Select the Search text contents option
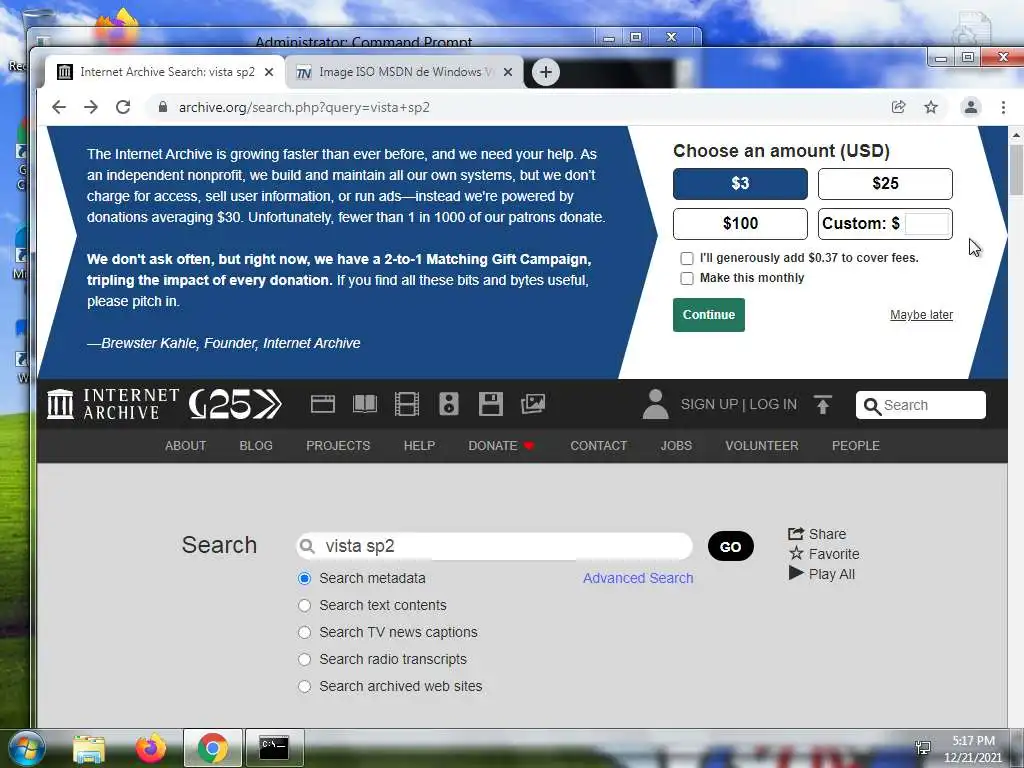 pyautogui.click(x=304, y=605)
